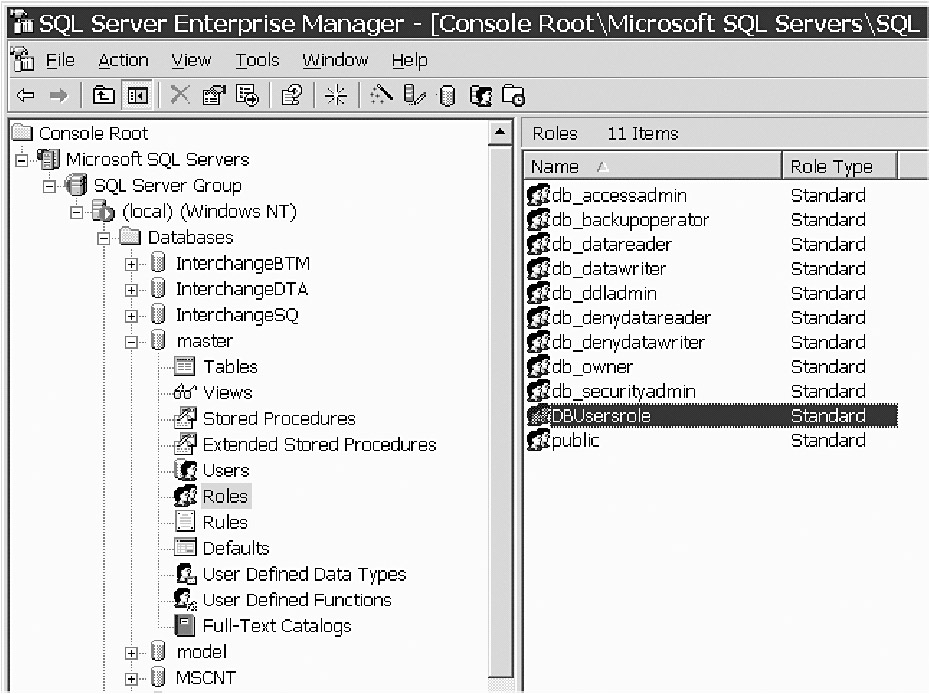Click the New (starburst) toolbar icon
This screenshot has height=694, width=930.
pos(336,95)
